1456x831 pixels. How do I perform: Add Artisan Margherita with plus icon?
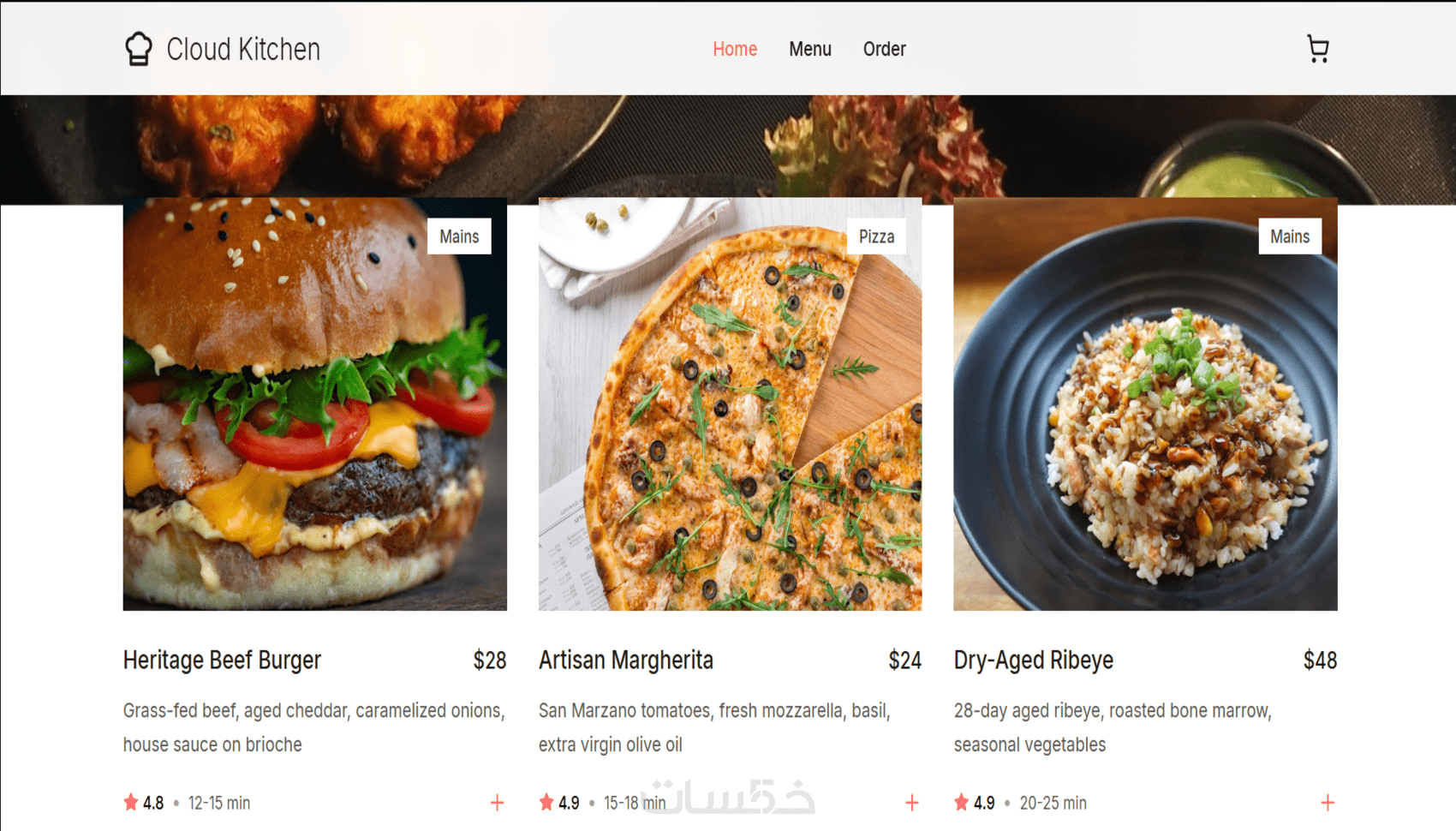point(911,803)
